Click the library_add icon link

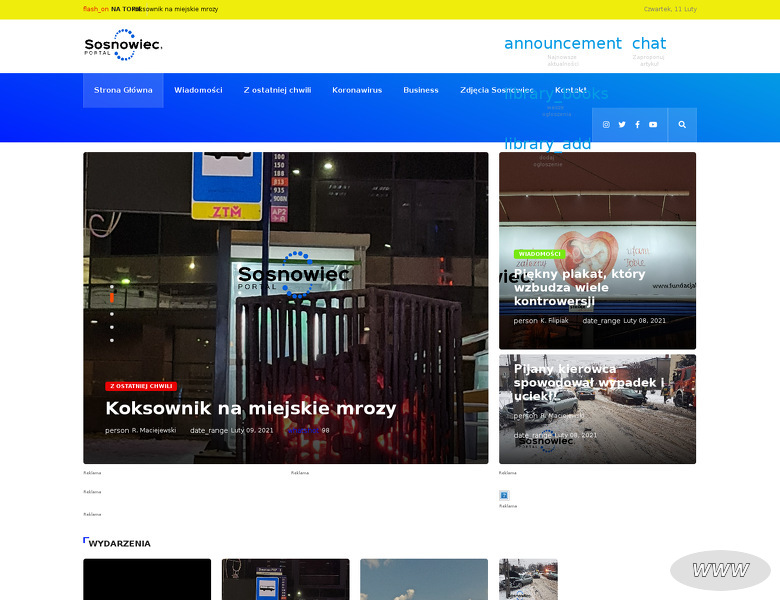(x=548, y=144)
